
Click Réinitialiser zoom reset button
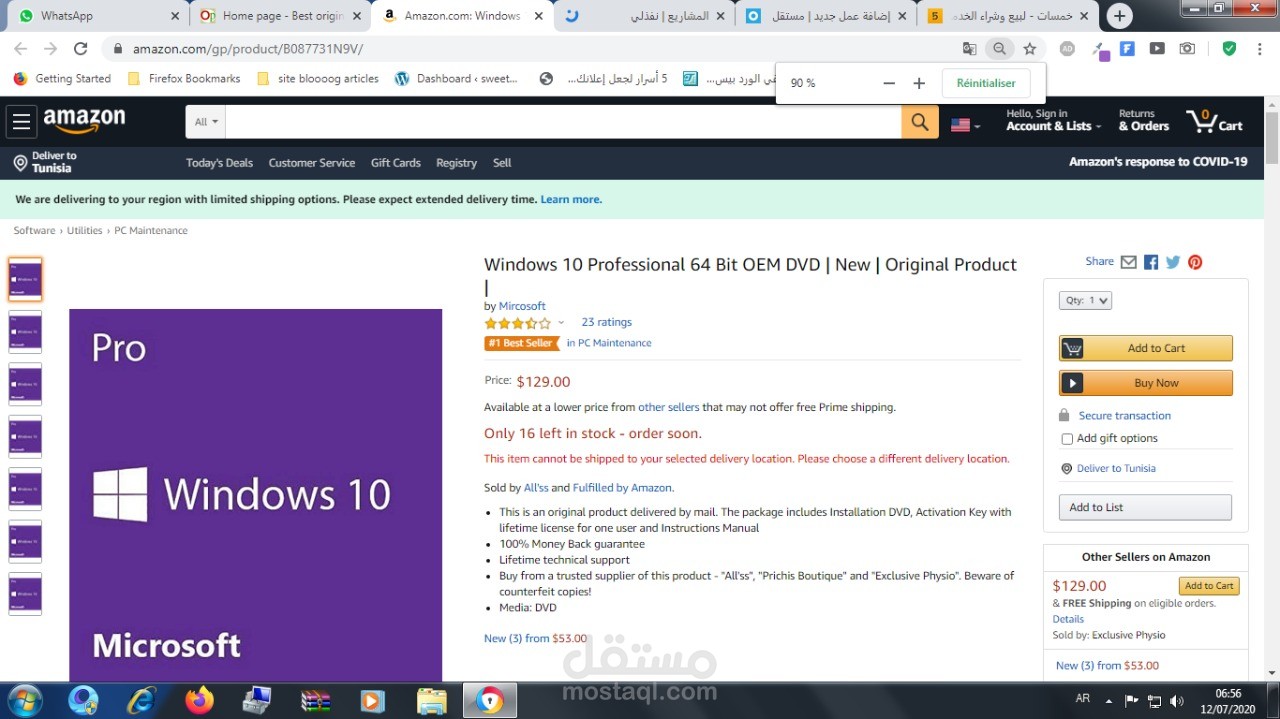click(986, 83)
